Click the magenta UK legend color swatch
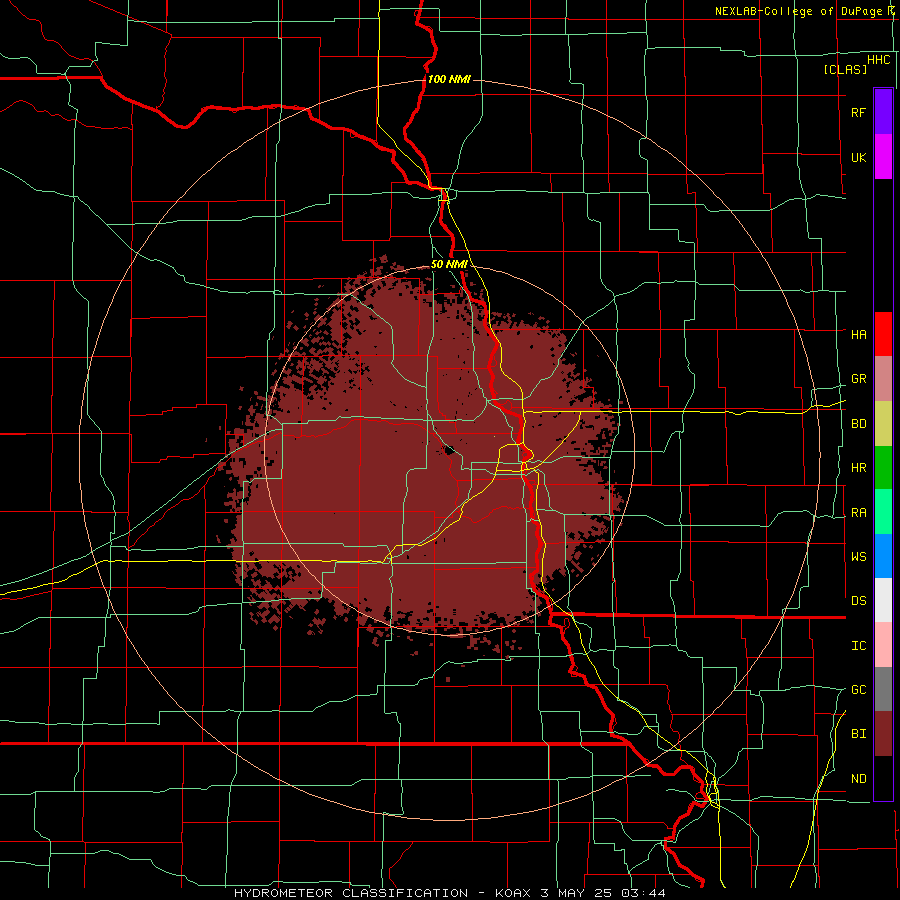 coord(883,157)
